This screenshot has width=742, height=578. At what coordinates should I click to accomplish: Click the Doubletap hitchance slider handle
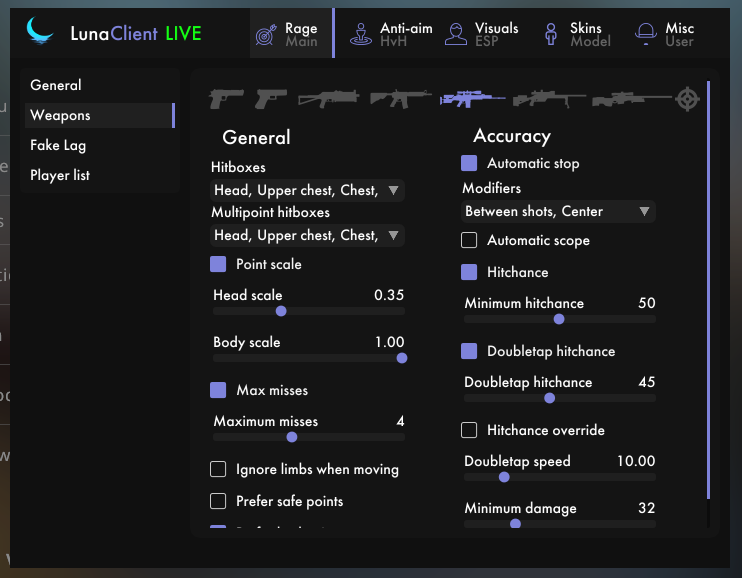pos(549,398)
